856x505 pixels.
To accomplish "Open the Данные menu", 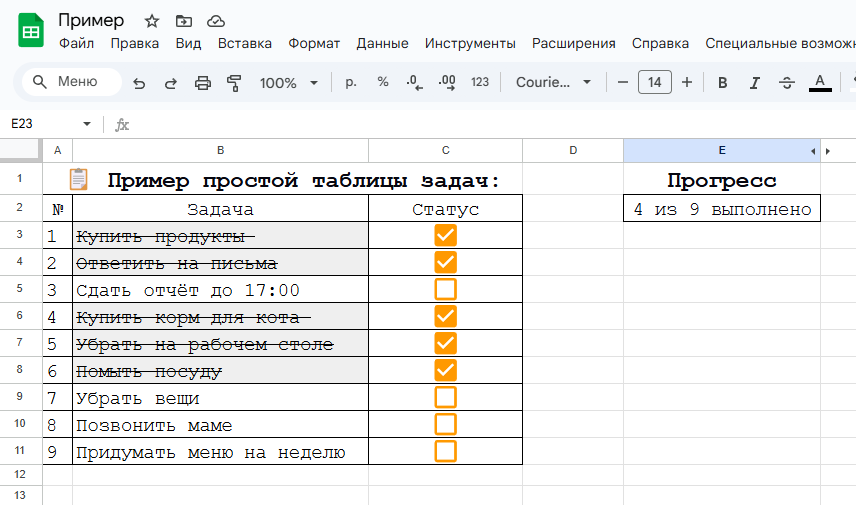I will coord(382,43).
